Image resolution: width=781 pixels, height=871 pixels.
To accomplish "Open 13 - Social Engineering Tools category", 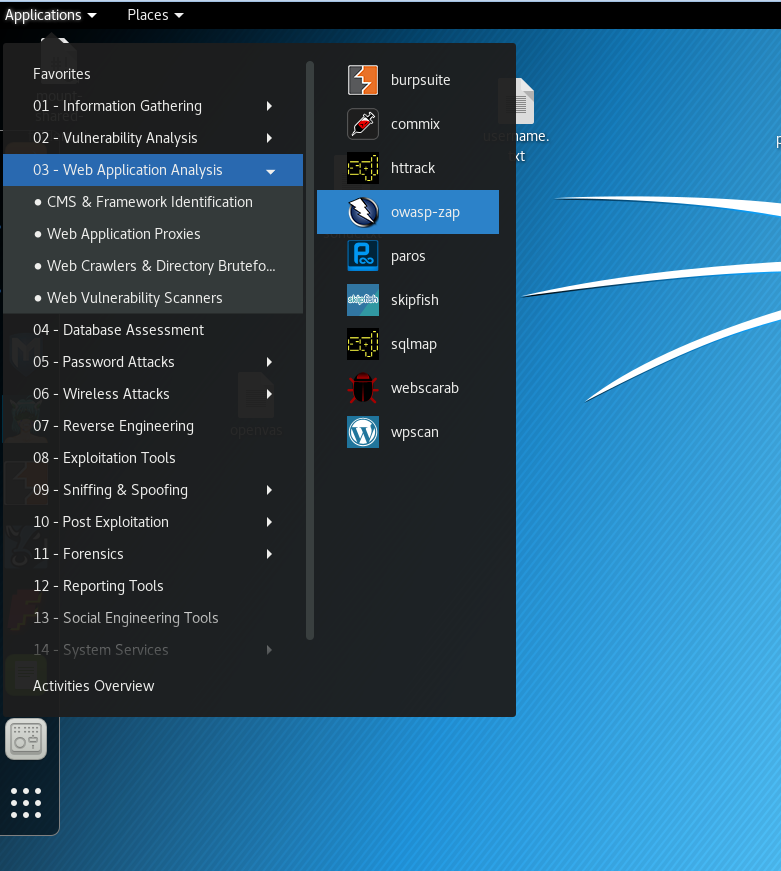I will (x=153, y=618).
